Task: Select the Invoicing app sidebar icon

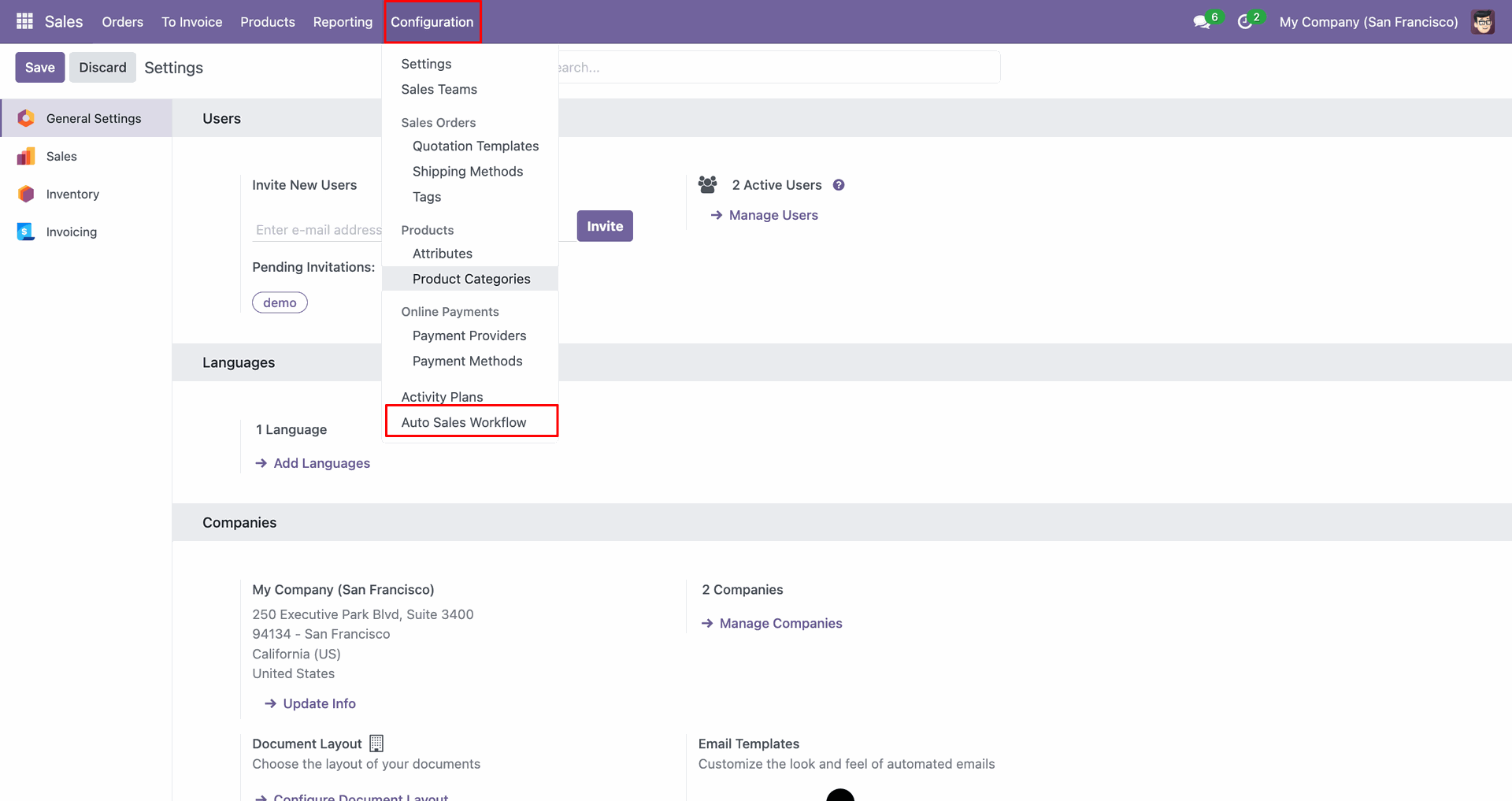Action: [x=26, y=232]
